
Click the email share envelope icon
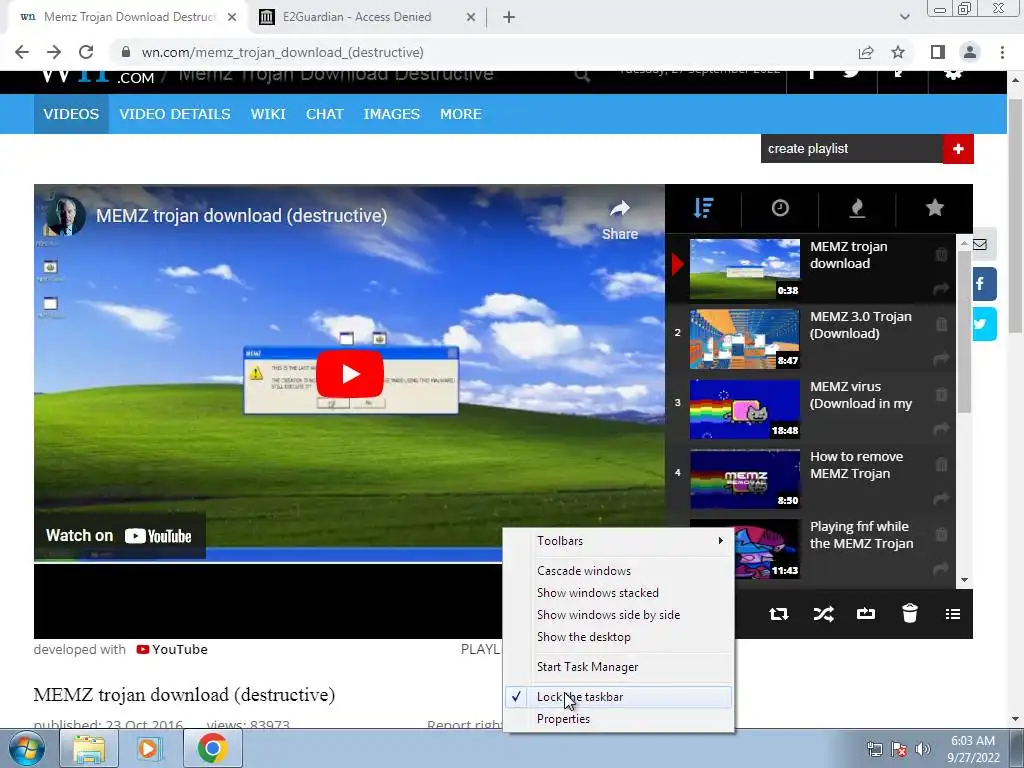coord(982,245)
